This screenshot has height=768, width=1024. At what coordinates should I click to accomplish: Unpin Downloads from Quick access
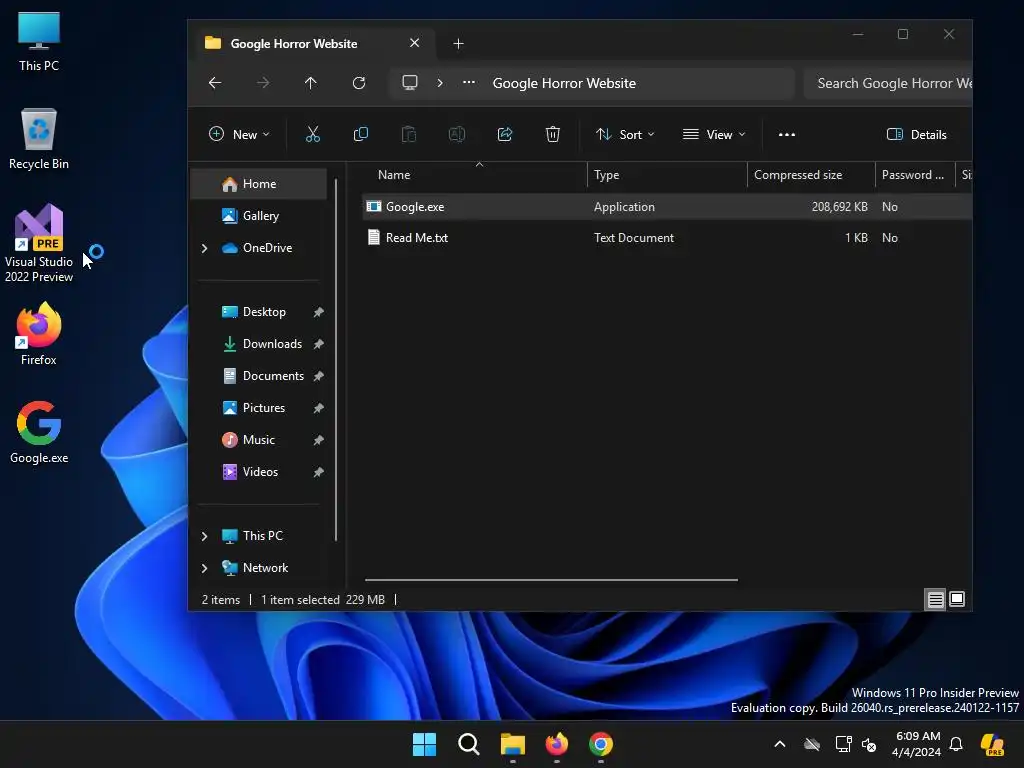point(319,344)
